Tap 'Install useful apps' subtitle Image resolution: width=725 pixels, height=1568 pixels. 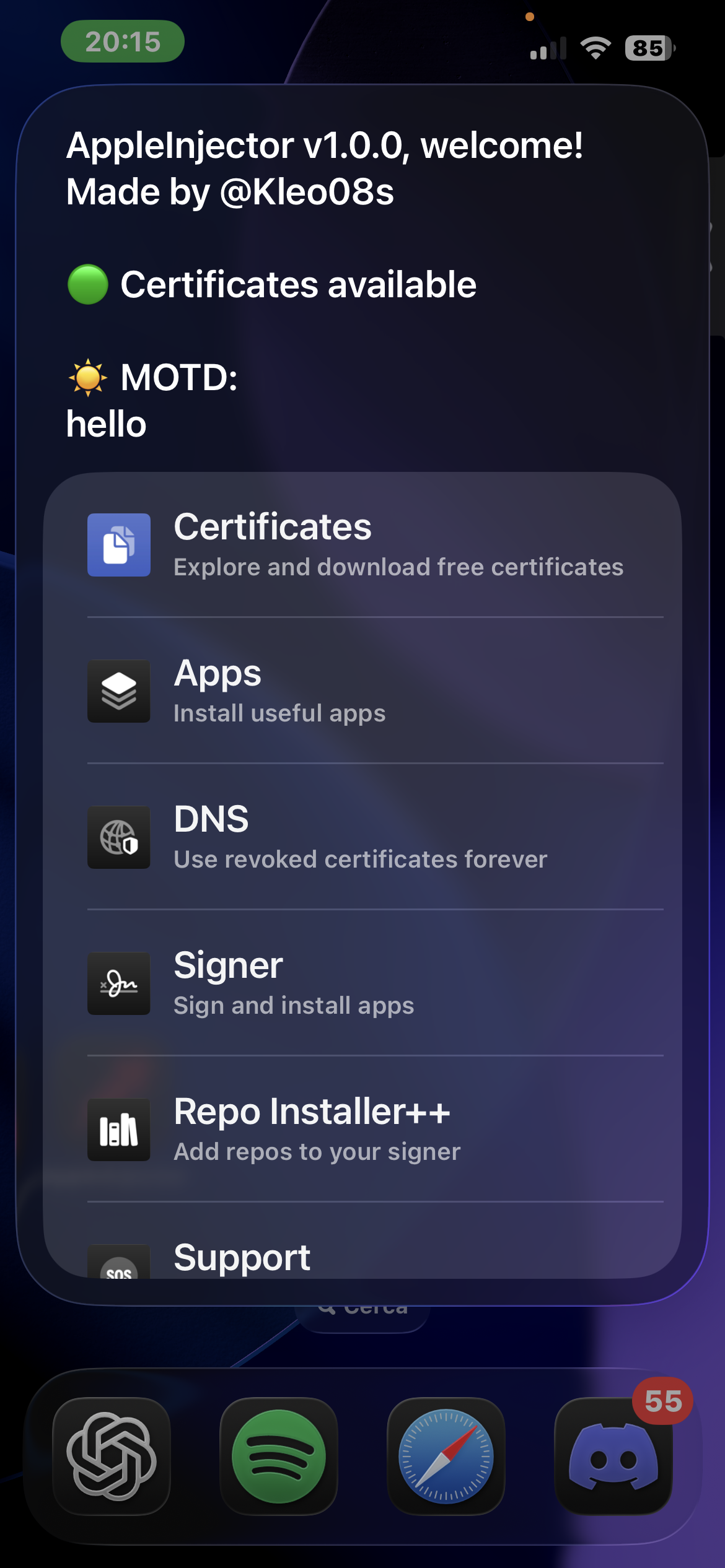[x=279, y=713]
